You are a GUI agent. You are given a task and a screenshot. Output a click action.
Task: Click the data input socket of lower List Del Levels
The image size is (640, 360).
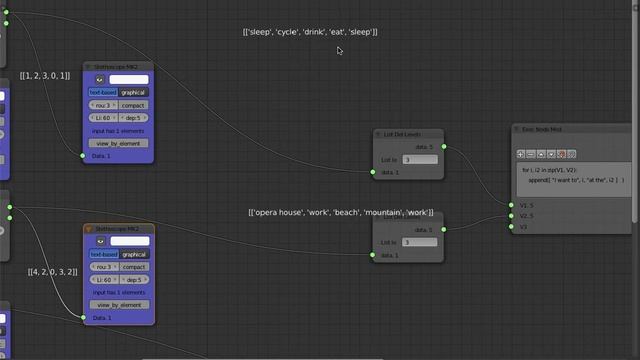372,255
